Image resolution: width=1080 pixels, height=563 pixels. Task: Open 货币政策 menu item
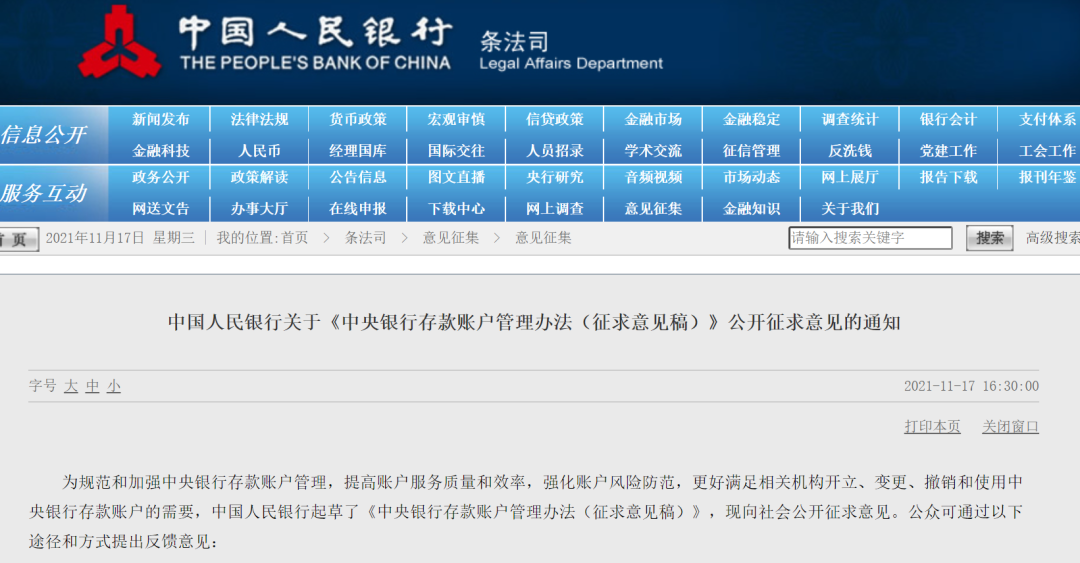point(357,119)
